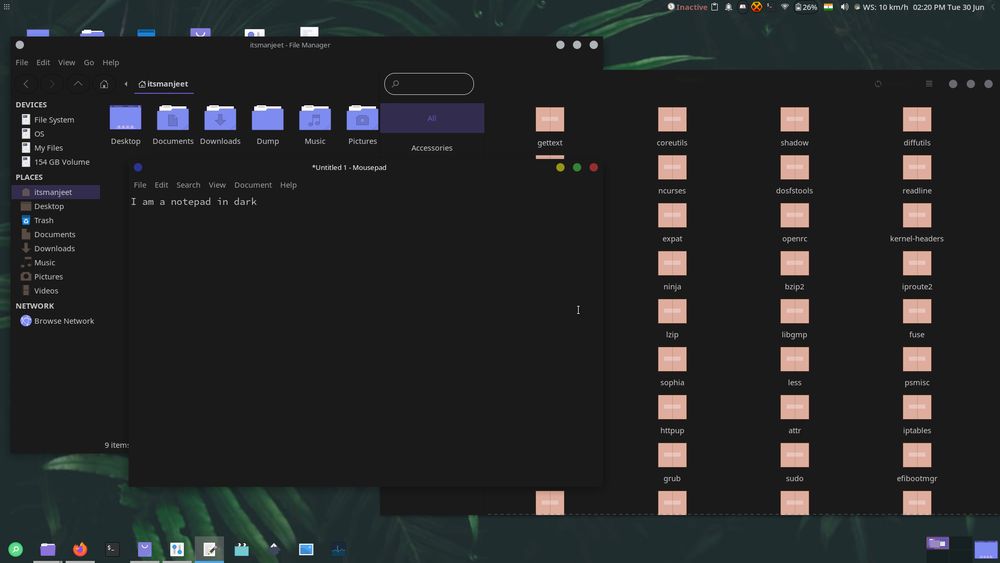Viewport: 1000px width, 563px height.
Task: Go to home folder via toolbar icon
Action: 103,84
